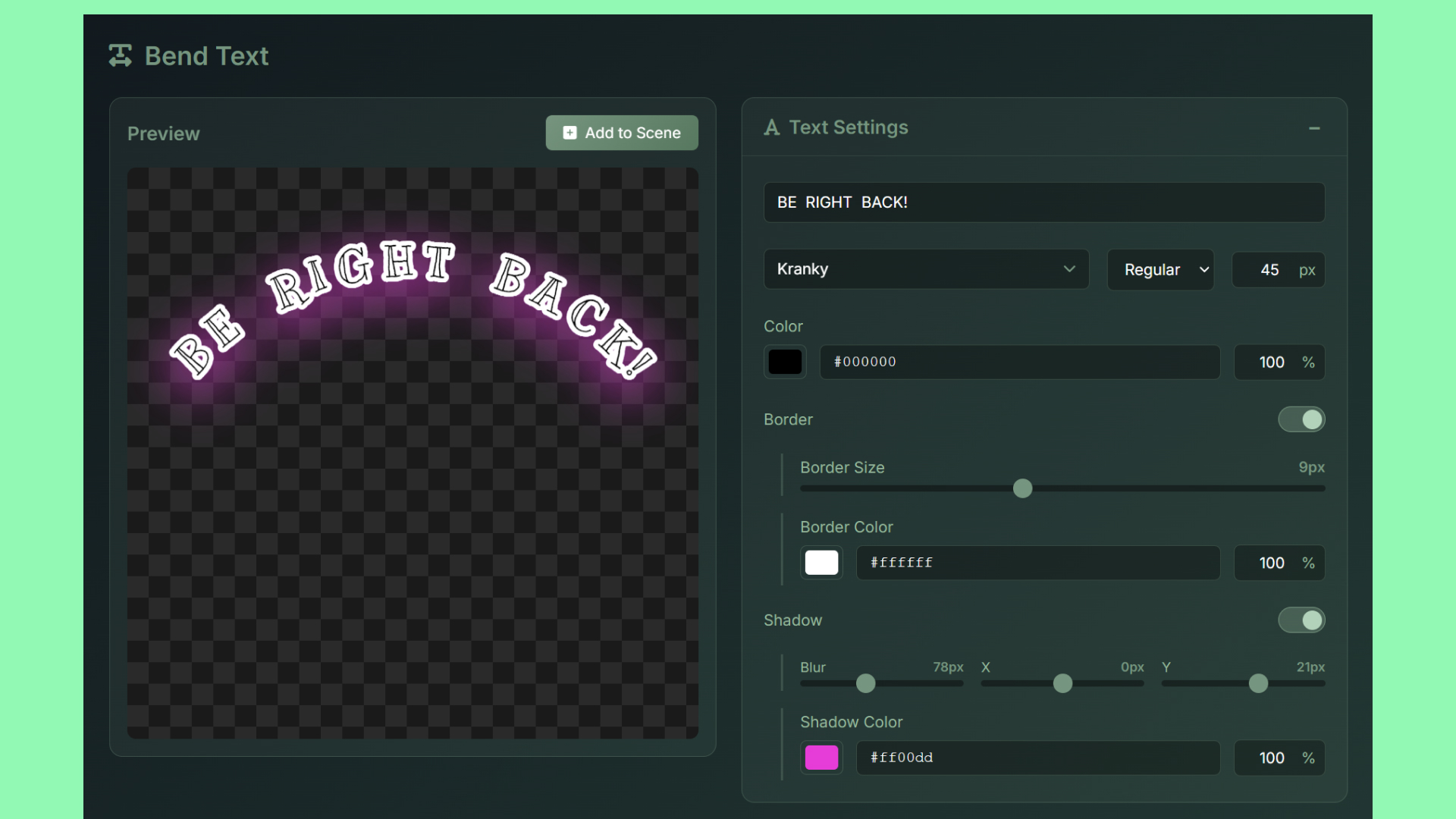Image resolution: width=1456 pixels, height=819 pixels.
Task: Open the magenta Shadow Color swatch
Action: [821, 758]
